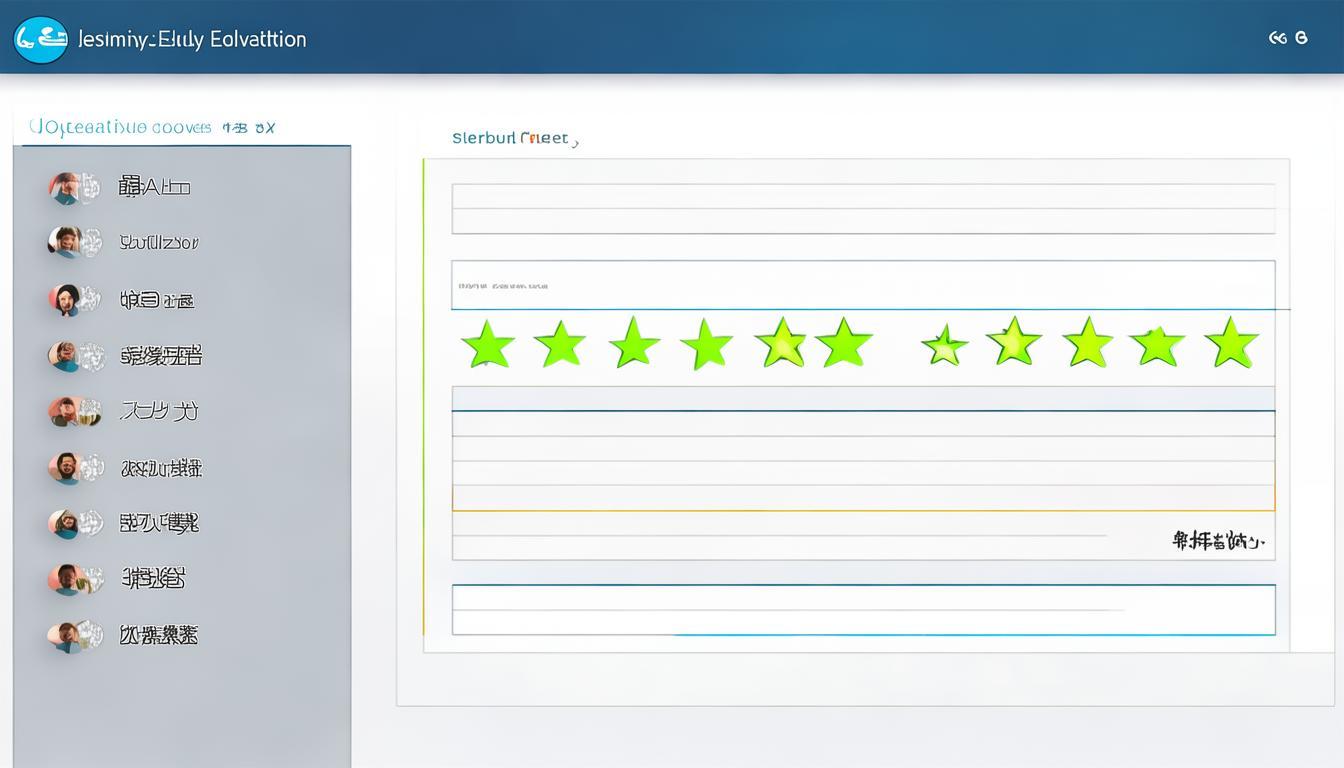Click the application title text in header
The image size is (1344, 768).
click(x=192, y=39)
